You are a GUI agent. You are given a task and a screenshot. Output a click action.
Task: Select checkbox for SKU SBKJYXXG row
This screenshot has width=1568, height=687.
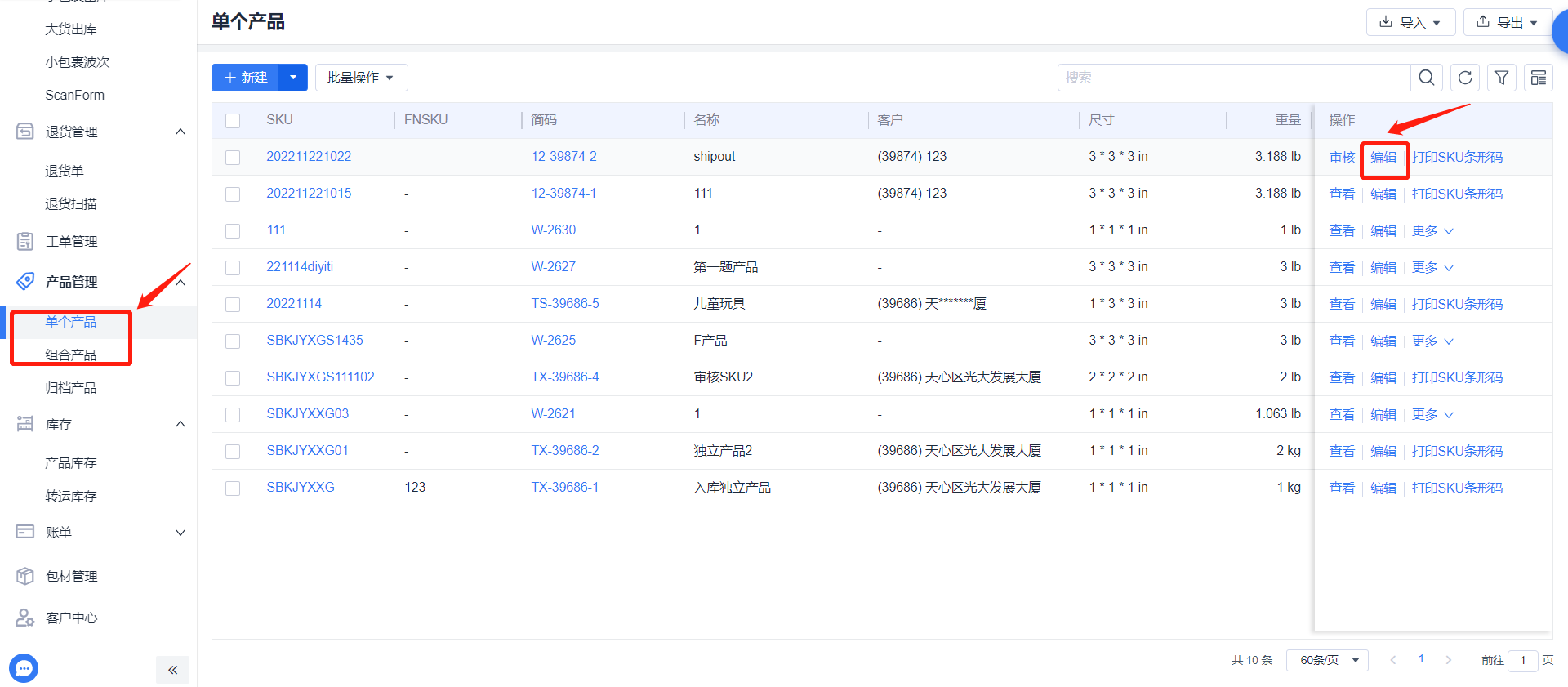(x=233, y=488)
